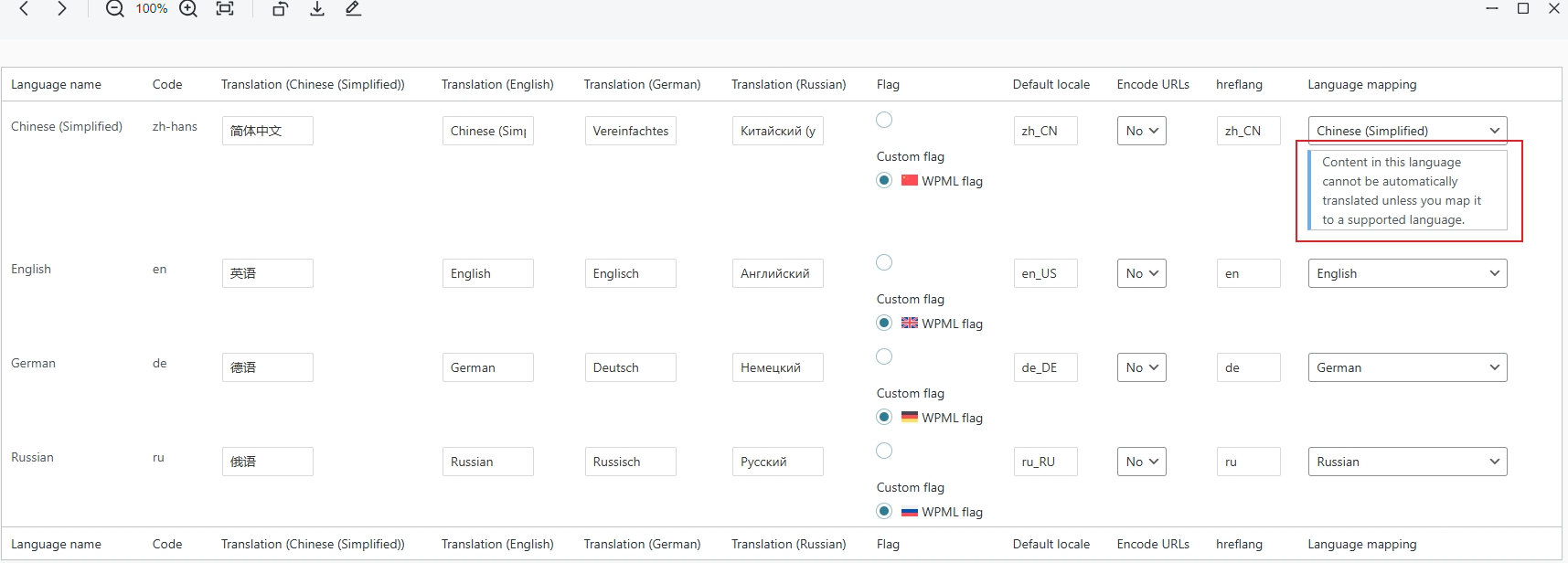Select the custom flag radio for Russian
The height and width of the screenshot is (563, 1568).
884,451
